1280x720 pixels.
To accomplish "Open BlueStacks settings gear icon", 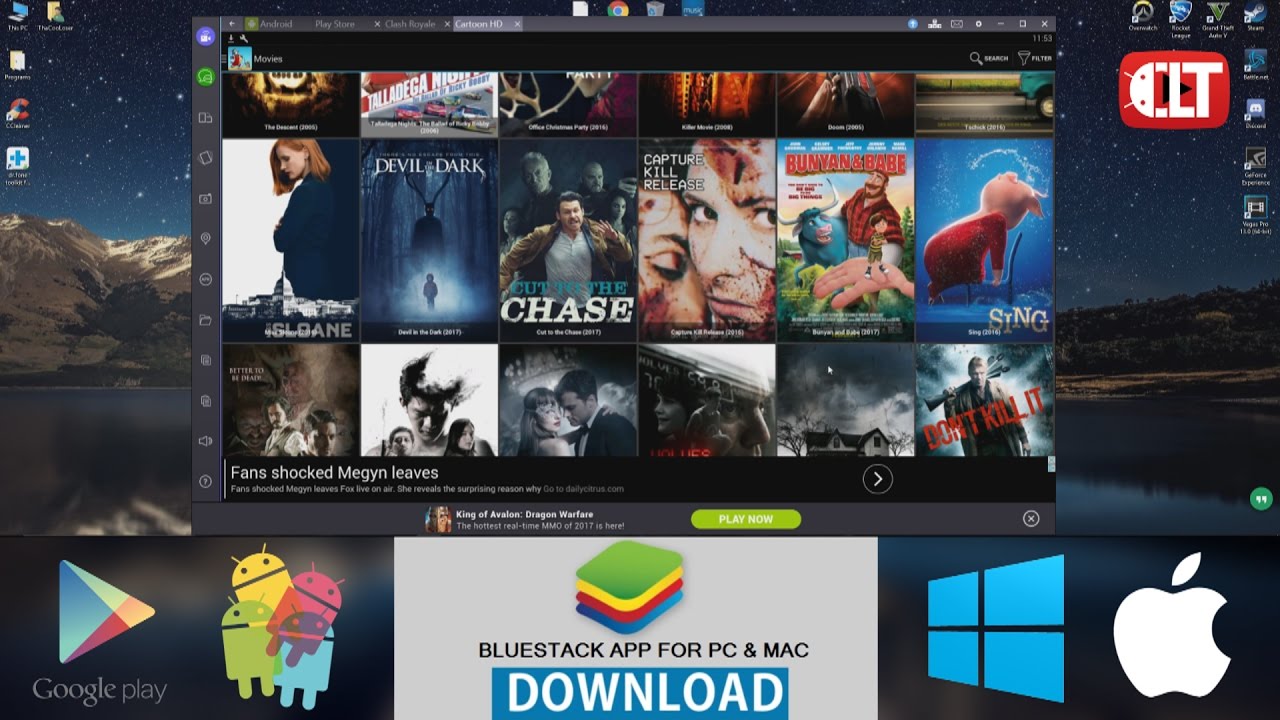I will point(979,24).
